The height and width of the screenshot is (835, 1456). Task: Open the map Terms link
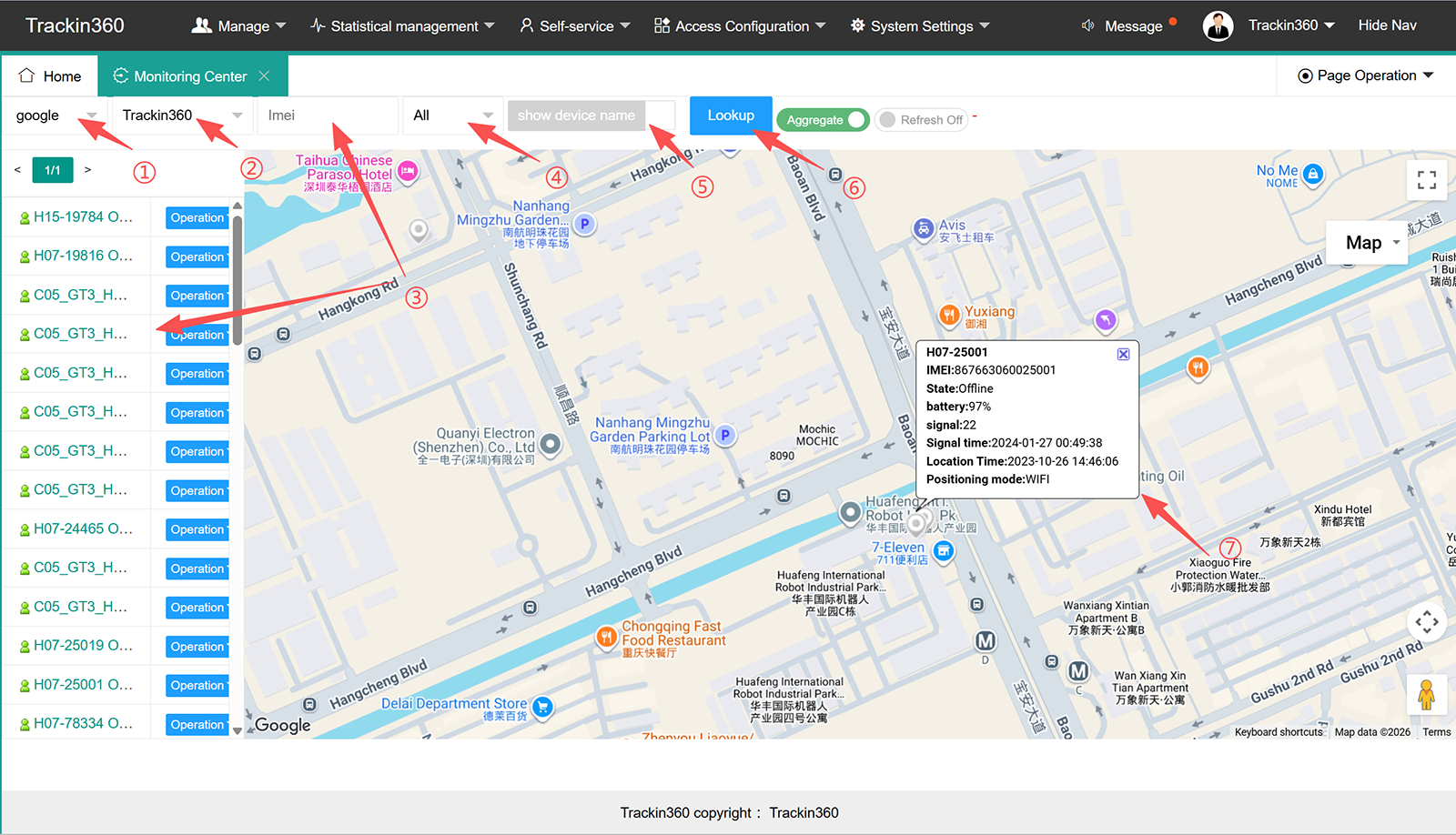pos(1437,732)
